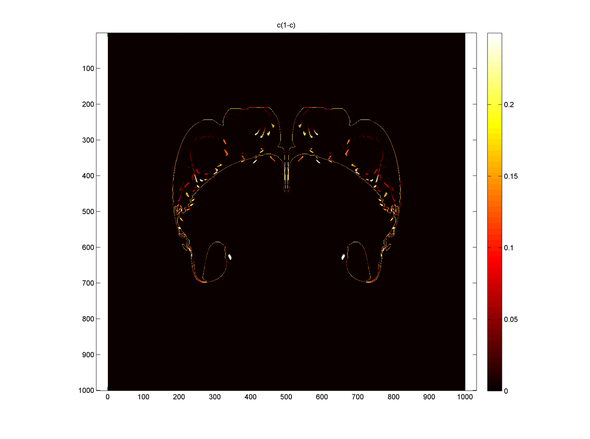Click the colorbar at value 0.05
590x439 pixels.
(494, 319)
